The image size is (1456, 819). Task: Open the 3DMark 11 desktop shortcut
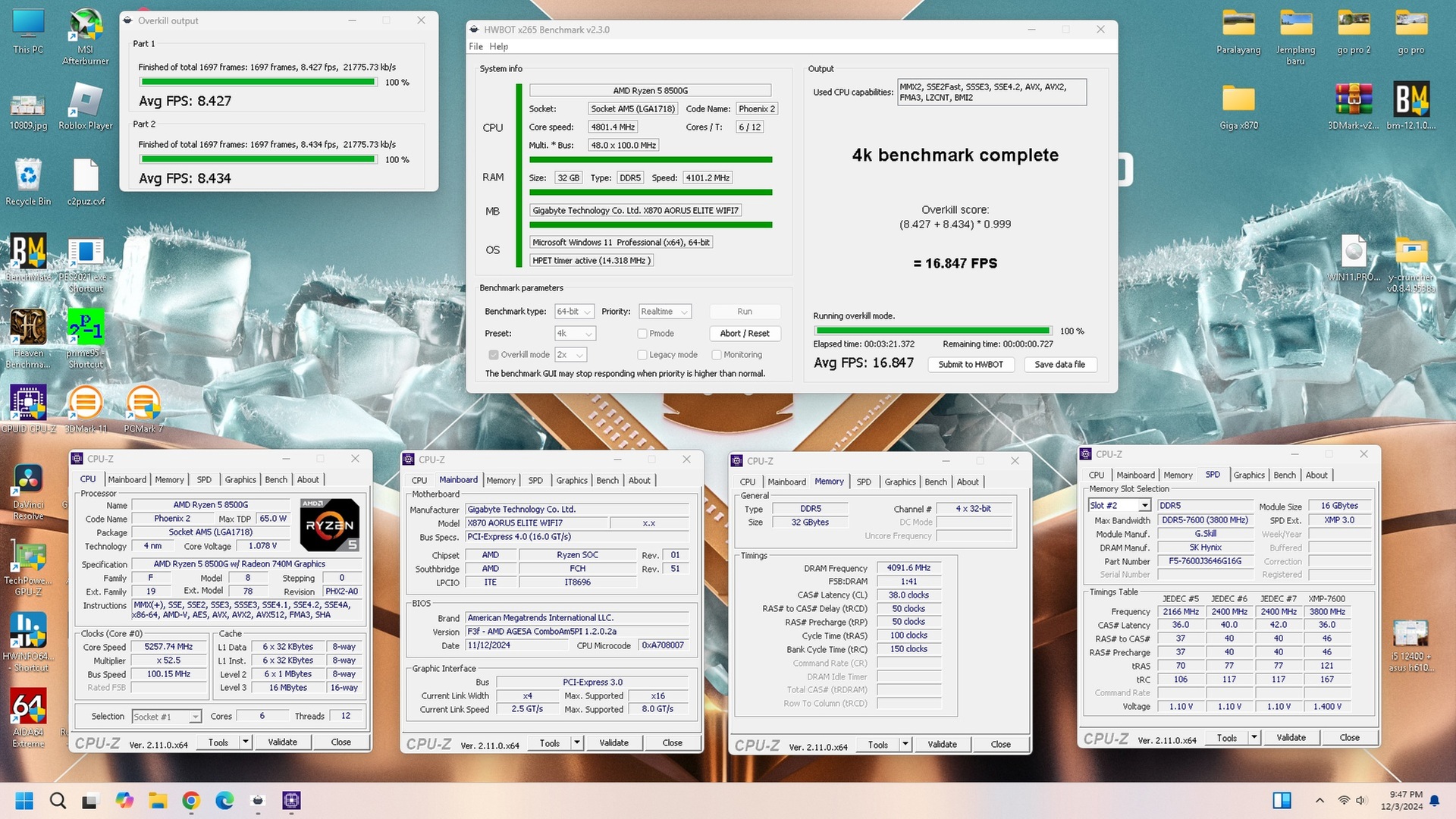coord(86,408)
